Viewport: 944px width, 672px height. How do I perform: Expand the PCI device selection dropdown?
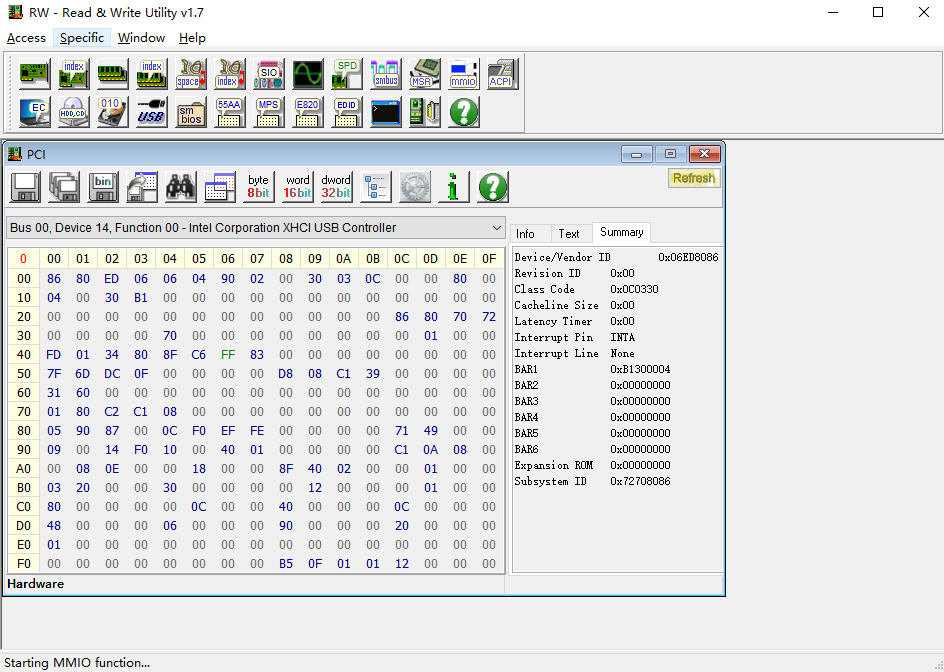pyautogui.click(x=497, y=228)
